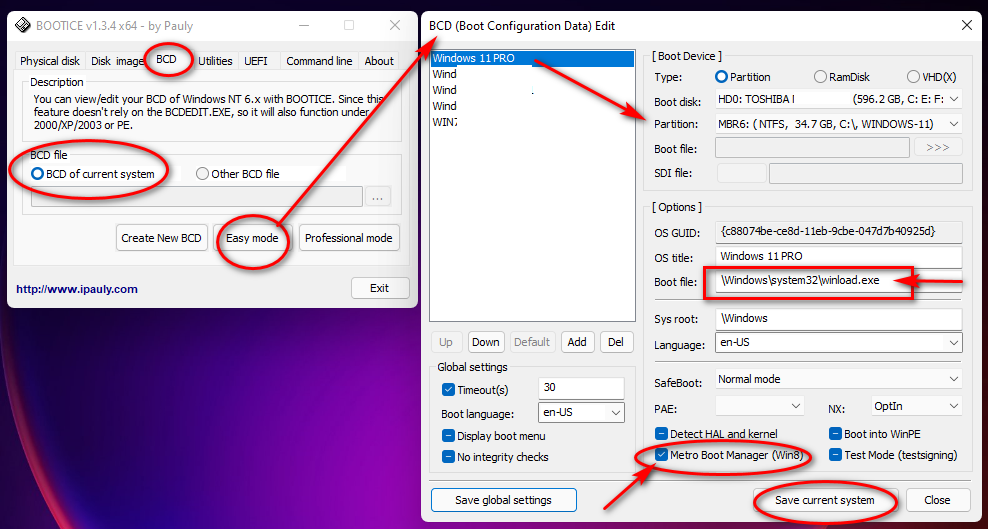Choose RamDisk boot device type
The width and height of the screenshot is (988, 529).
point(842,77)
